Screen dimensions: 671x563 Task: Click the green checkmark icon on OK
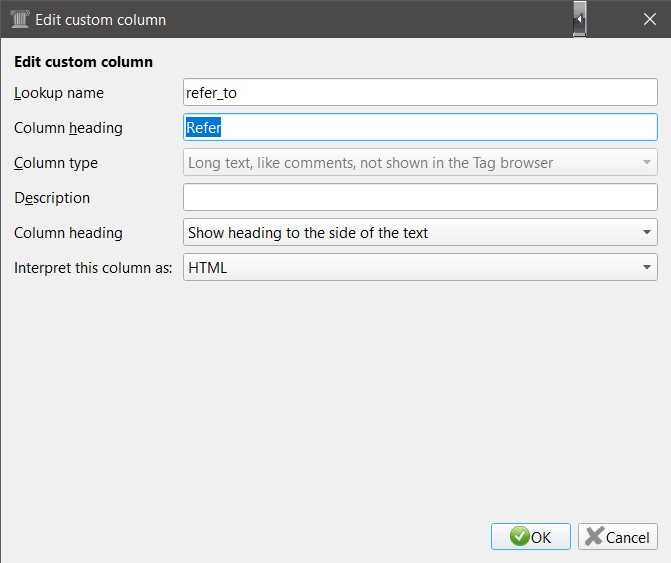click(x=519, y=537)
